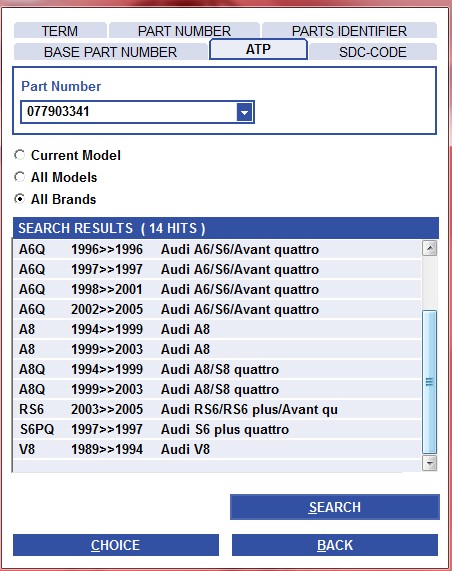Select the S6PQ Audi S6 plus quattro row
The height and width of the screenshot is (571, 452).
click(x=217, y=429)
